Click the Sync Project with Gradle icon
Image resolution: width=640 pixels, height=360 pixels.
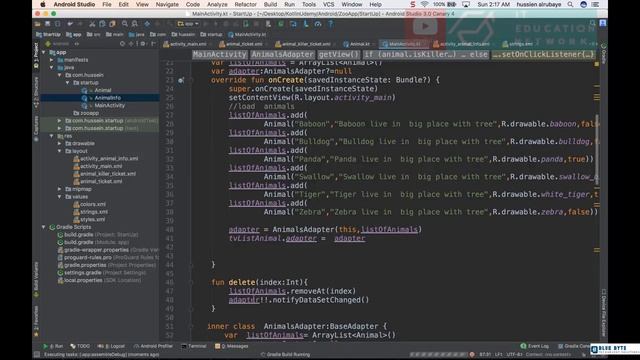tap(280, 24)
